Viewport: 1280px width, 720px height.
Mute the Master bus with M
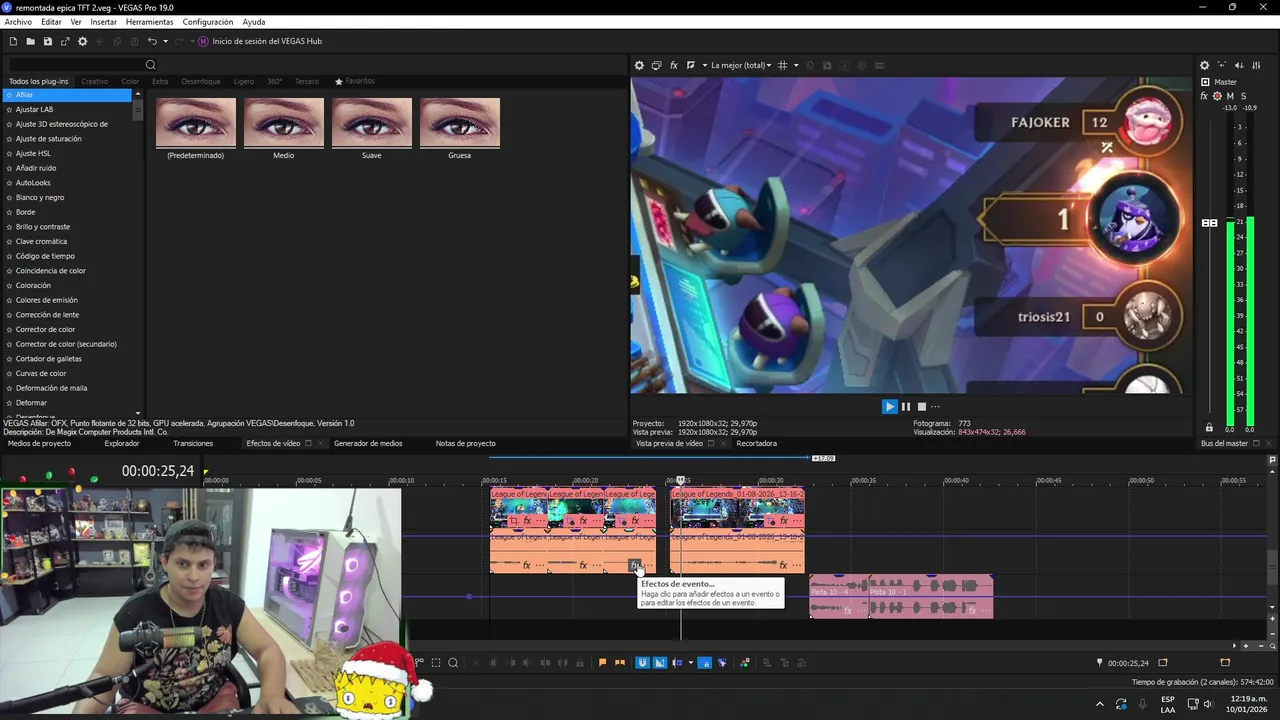click(1230, 96)
